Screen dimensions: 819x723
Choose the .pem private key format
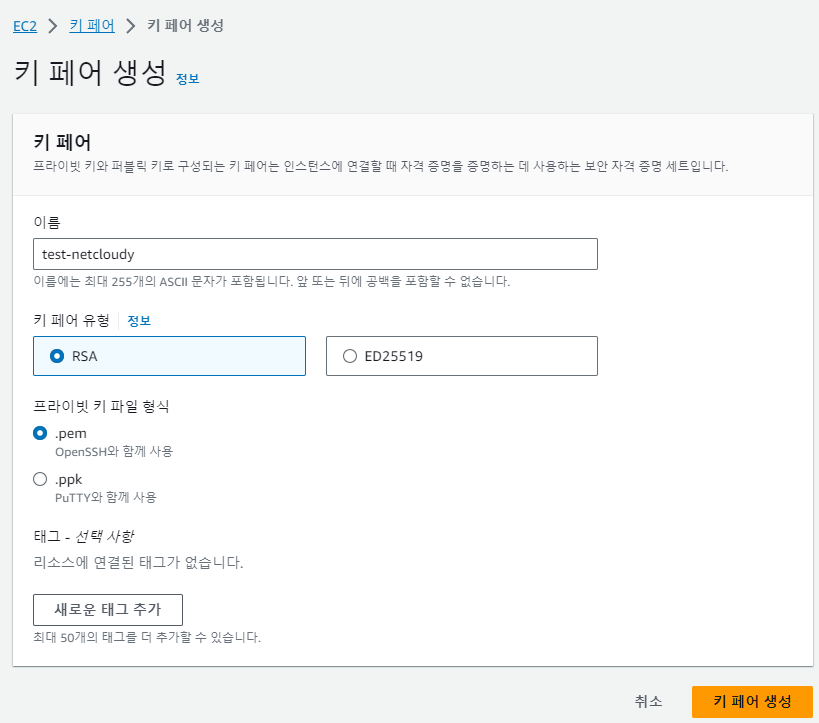(40, 433)
